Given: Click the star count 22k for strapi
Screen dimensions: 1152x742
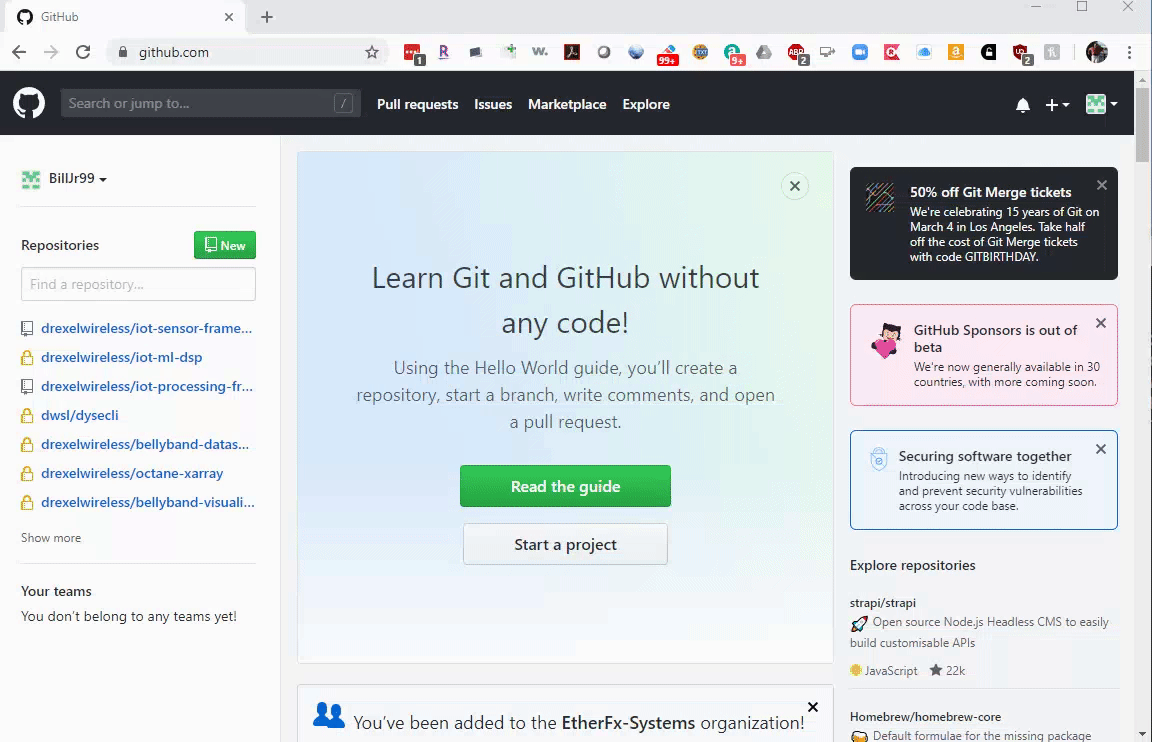Looking at the screenshot, I should point(947,670).
